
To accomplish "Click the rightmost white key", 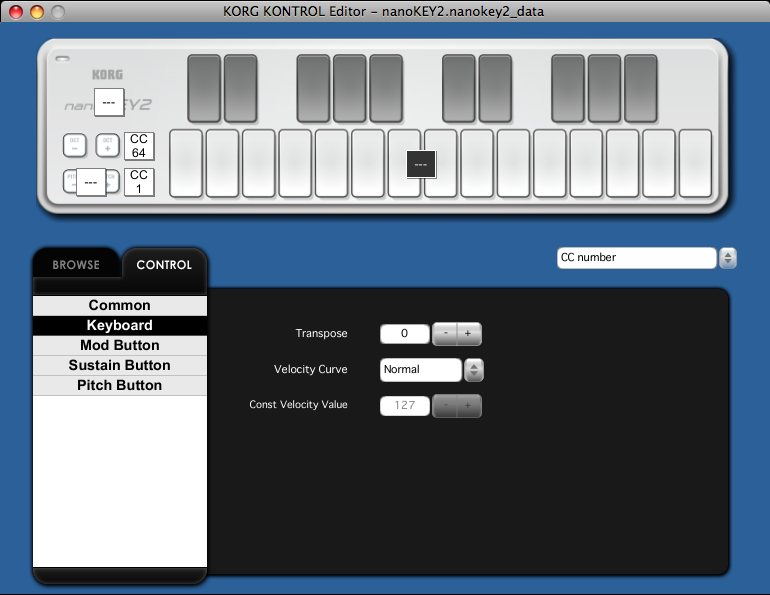I will tap(695, 163).
